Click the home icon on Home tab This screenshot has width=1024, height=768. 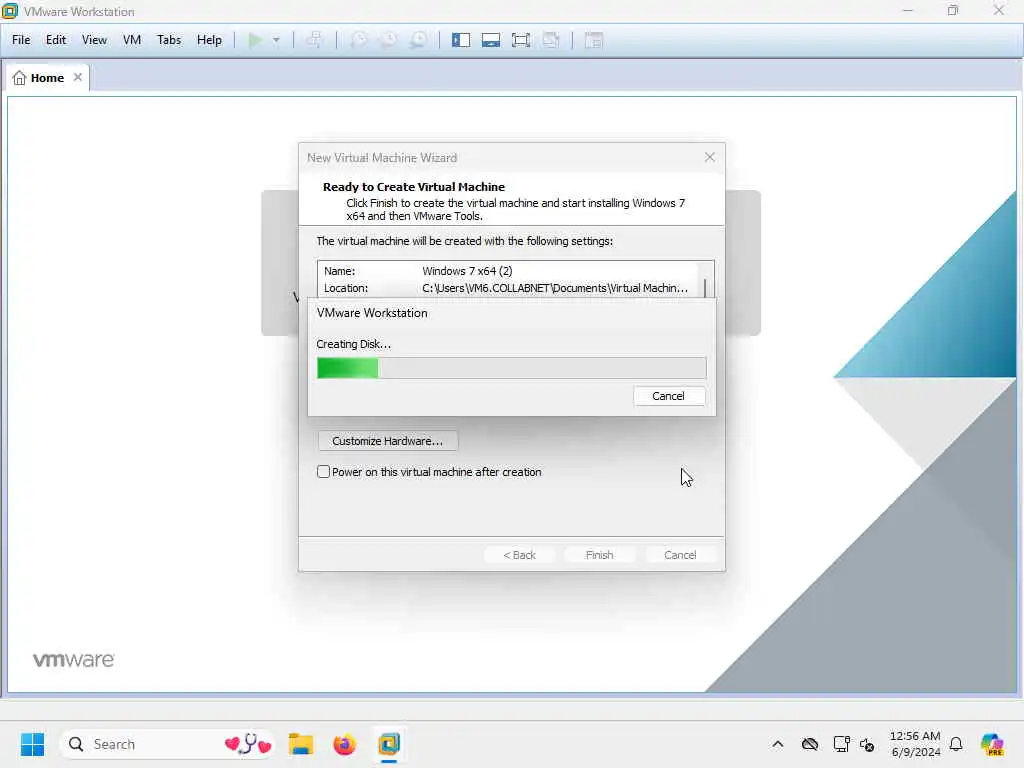click(x=20, y=78)
